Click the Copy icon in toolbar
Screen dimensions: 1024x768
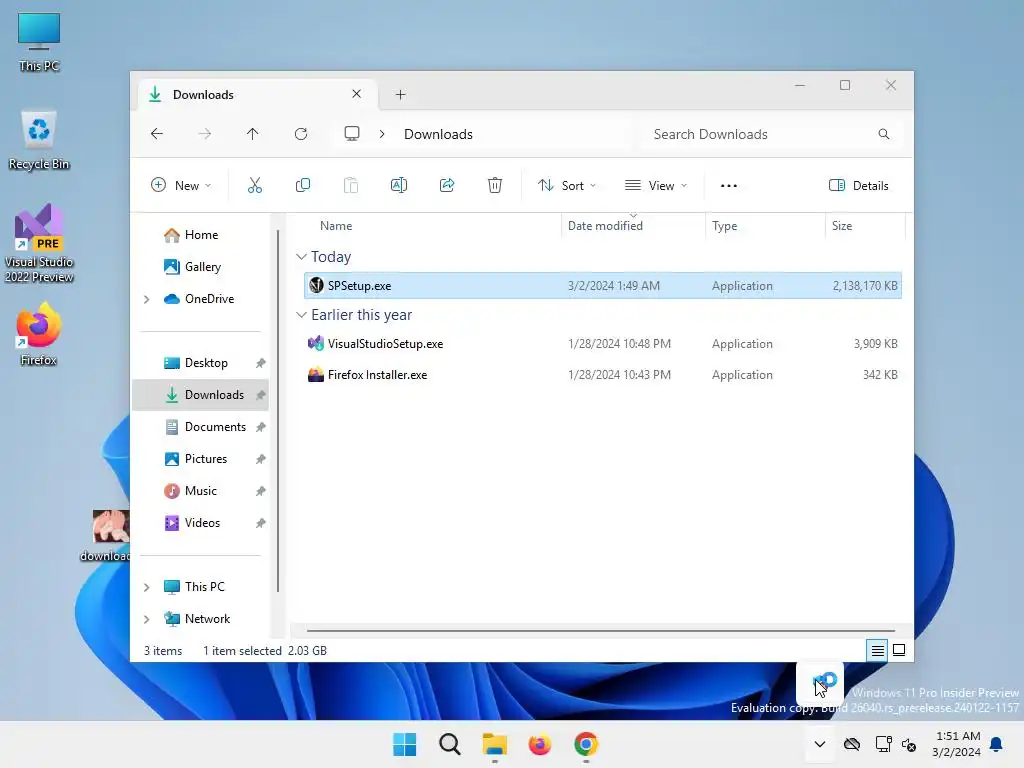tap(303, 185)
